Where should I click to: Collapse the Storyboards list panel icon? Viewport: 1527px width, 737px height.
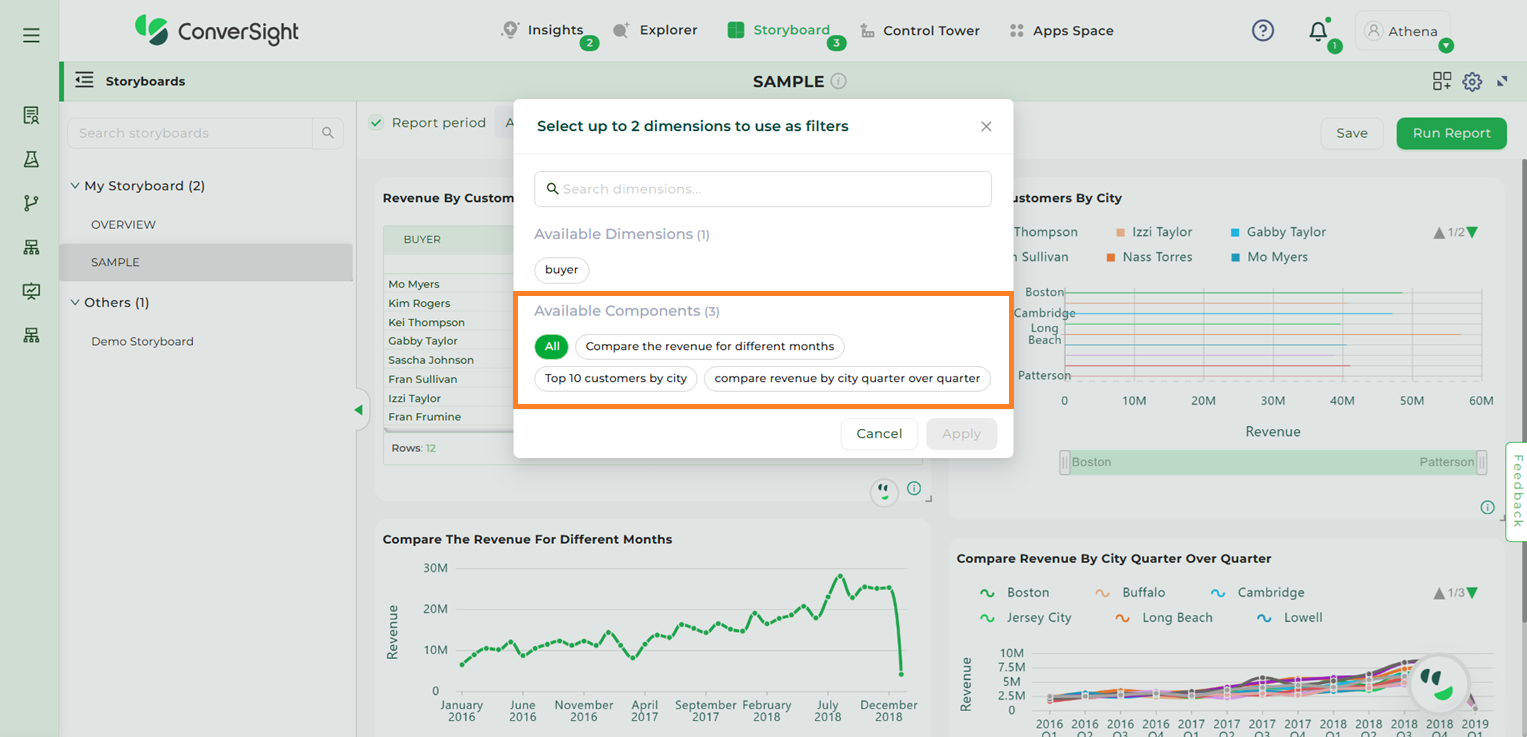click(x=84, y=81)
